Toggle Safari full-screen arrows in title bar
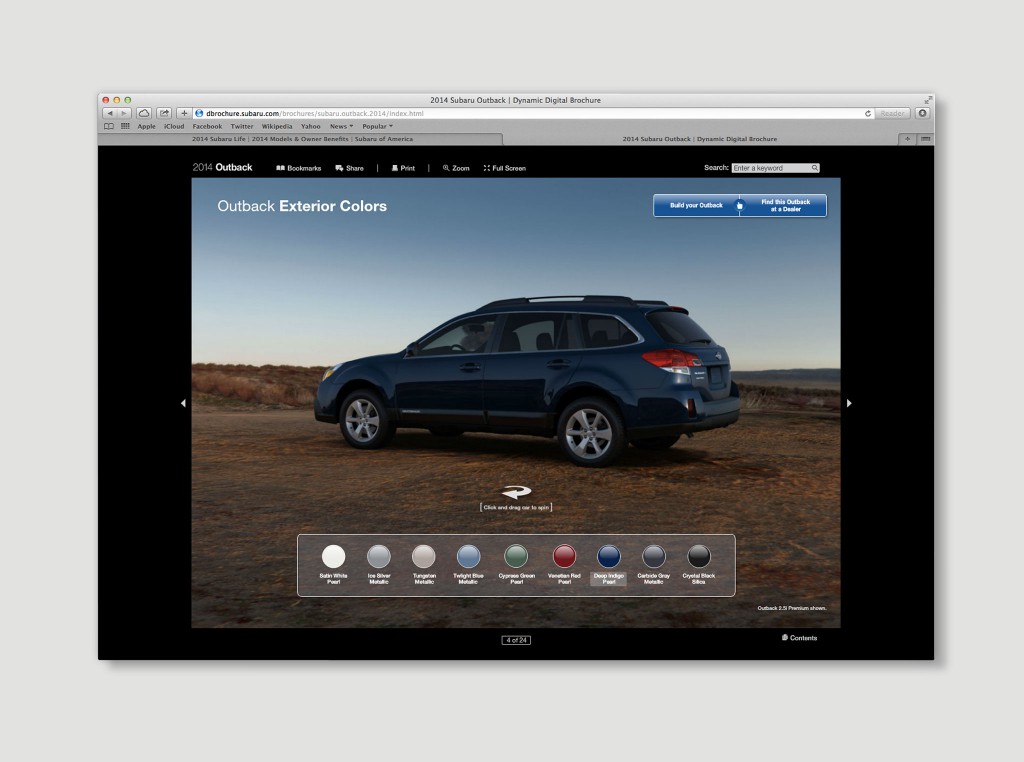This screenshot has width=1024, height=762. coord(927,100)
